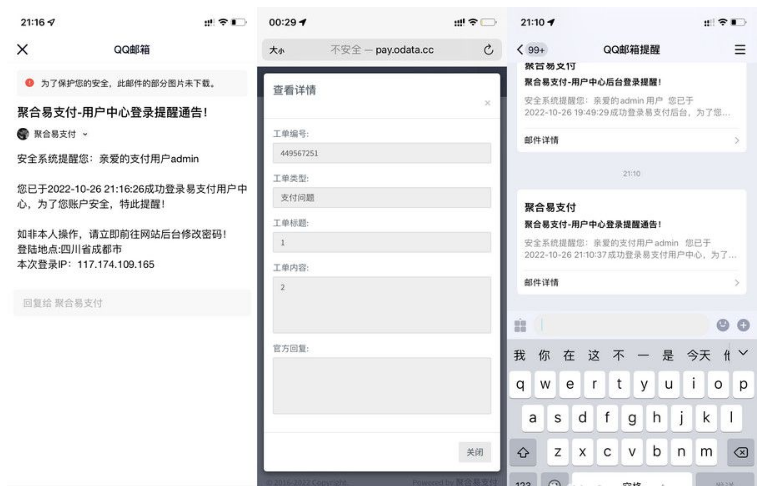Open the 大小 text size control in browser
The image size is (765, 486).
tap(277, 50)
